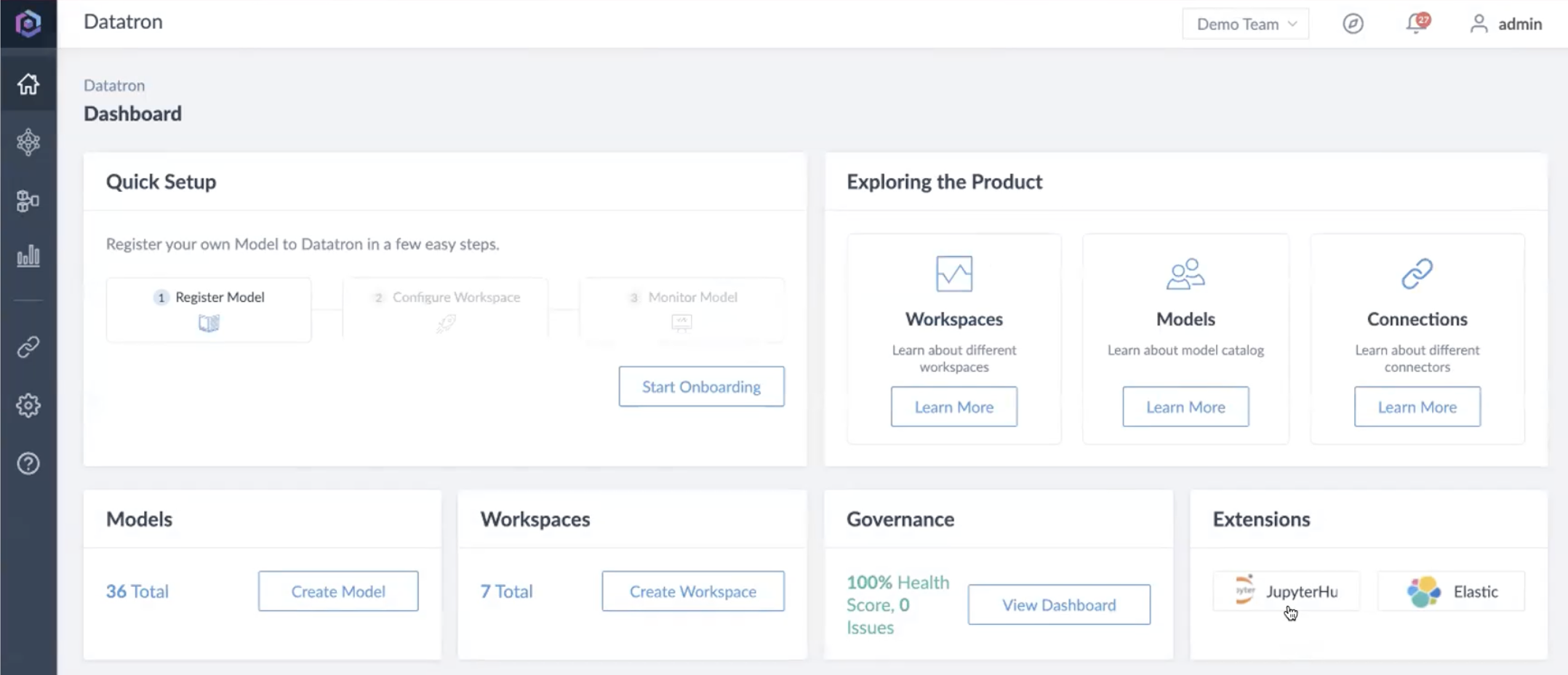Click Create Model in the Models card
Viewport: 1568px width, 675px height.
(338, 591)
